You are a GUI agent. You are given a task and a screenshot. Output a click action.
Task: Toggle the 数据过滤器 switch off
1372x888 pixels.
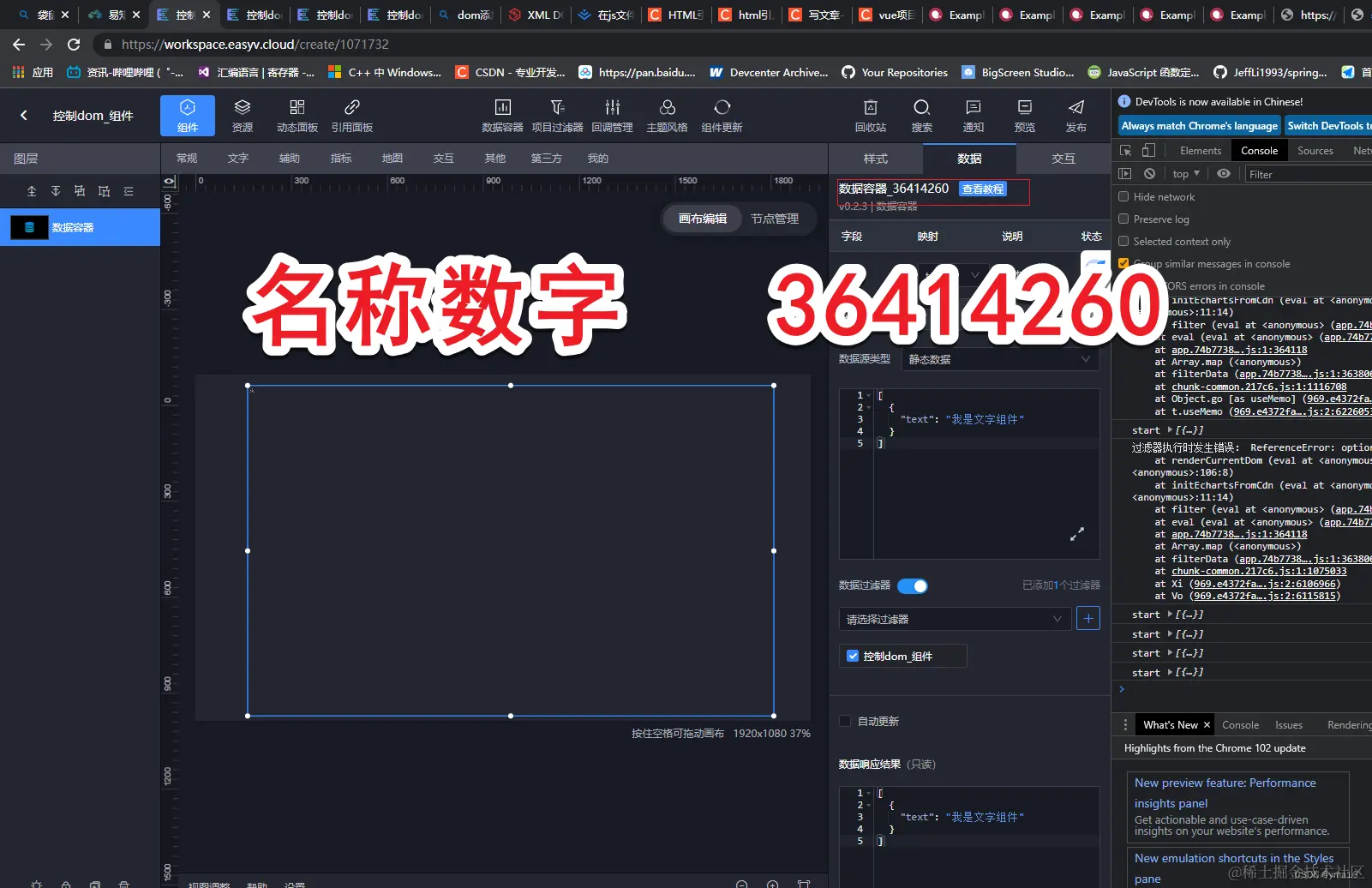(913, 585)
